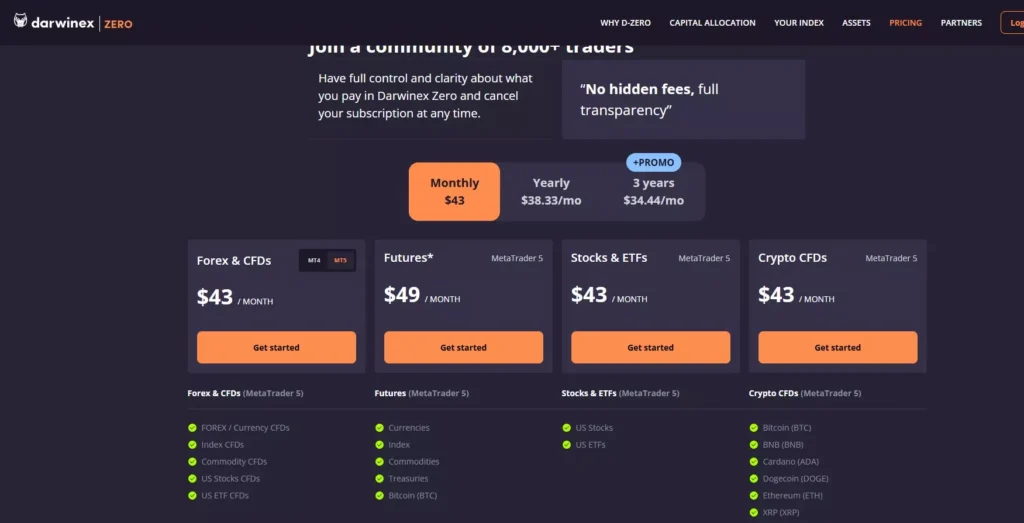Click the checkmark beside US ETF CFDs
This screenshot has width=1024, height=523.
(x=192, y=496)
